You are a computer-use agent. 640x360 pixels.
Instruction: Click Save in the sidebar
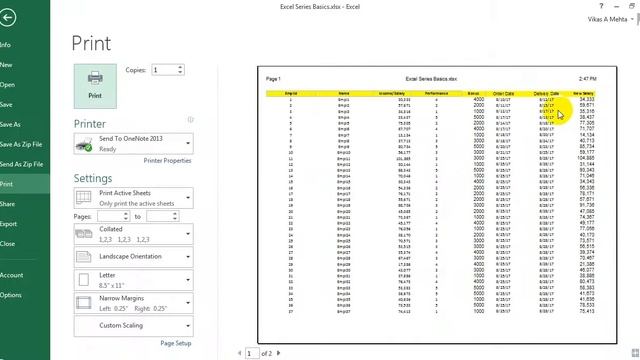click(6, 105)
